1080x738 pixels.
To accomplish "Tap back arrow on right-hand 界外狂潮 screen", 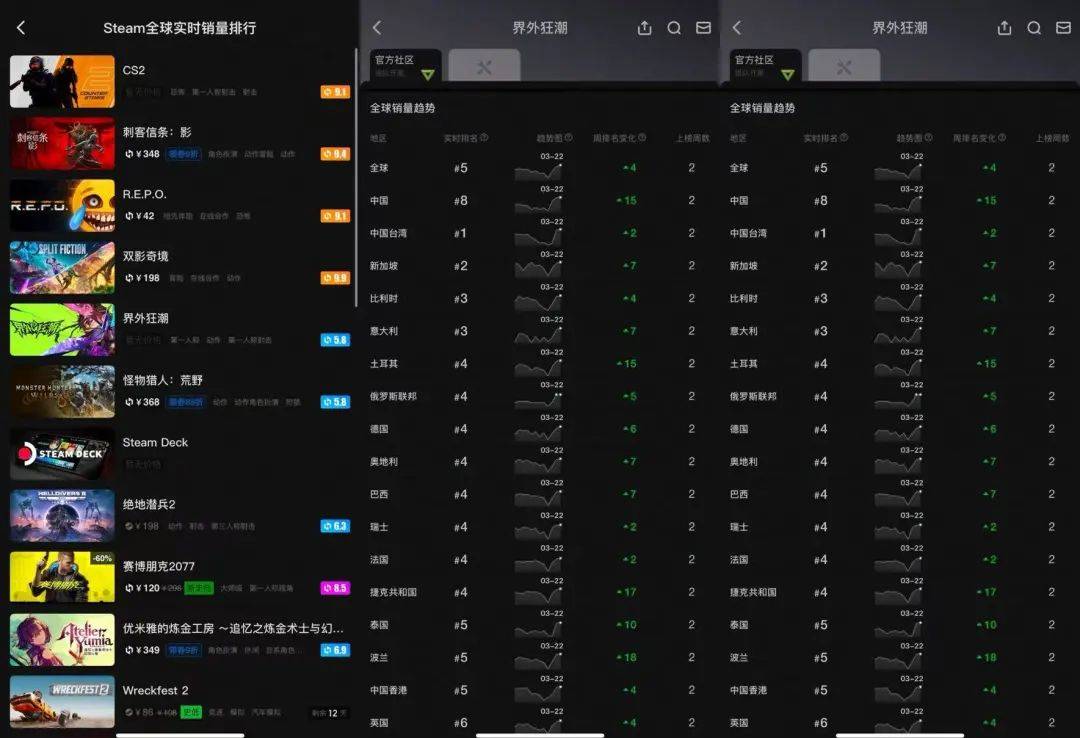I will click(736, 28).
